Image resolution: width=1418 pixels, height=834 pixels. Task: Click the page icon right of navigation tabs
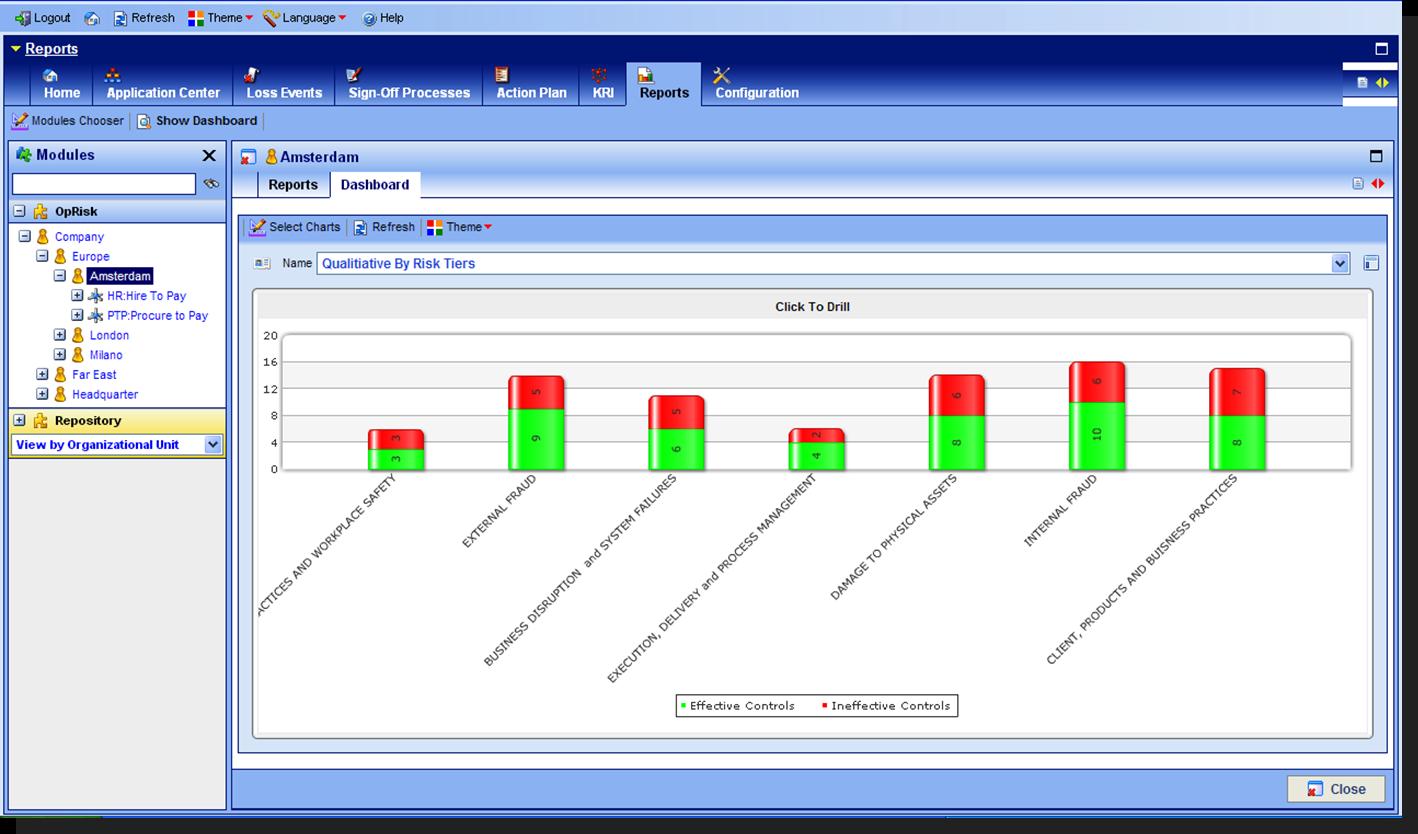point(1363,83)
